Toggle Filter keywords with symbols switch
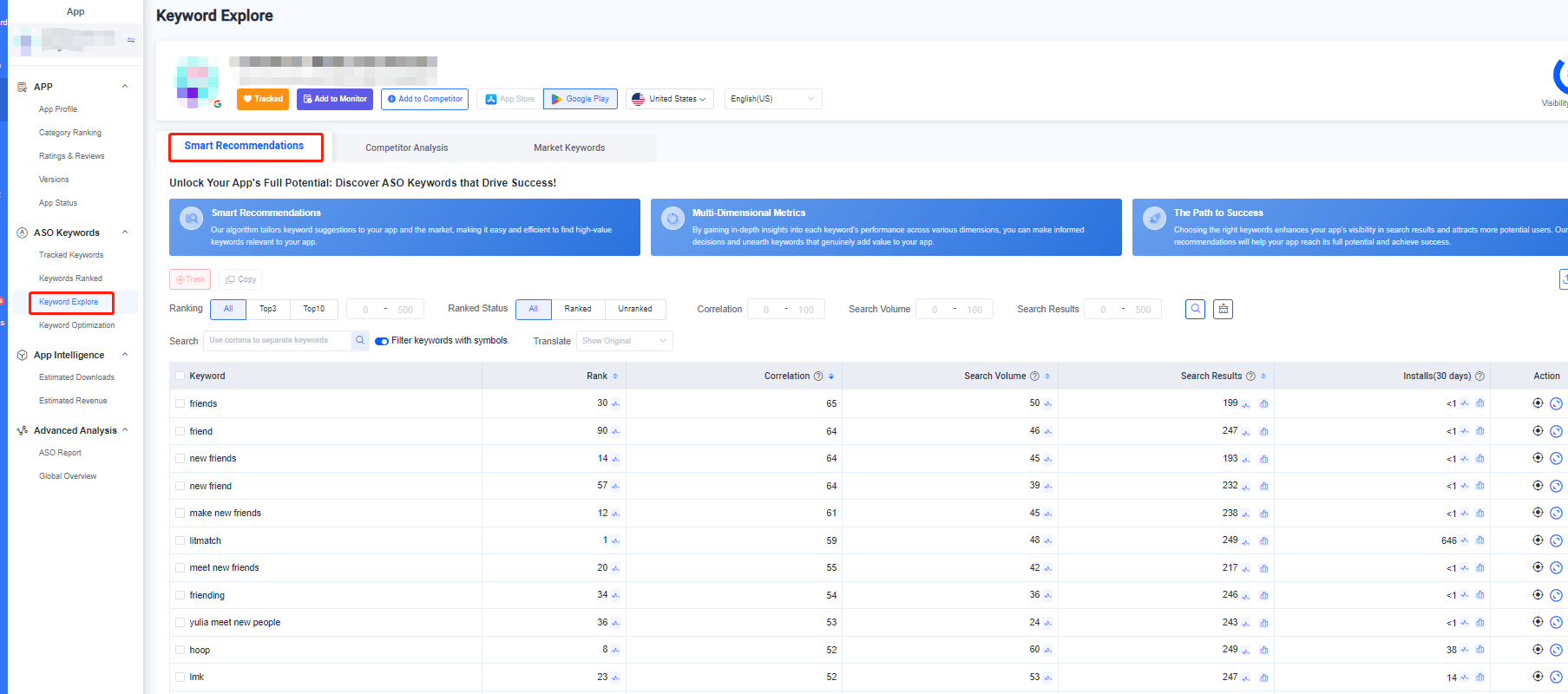This screenshot has width=1568, height=694. coord(382,341)
